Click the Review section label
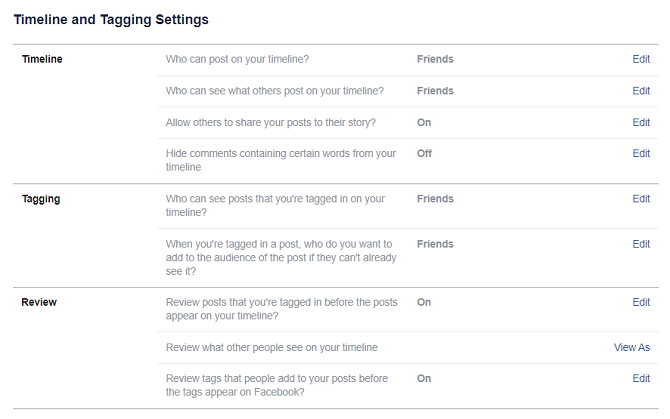 pyautogui.click(x=39, y=302)
